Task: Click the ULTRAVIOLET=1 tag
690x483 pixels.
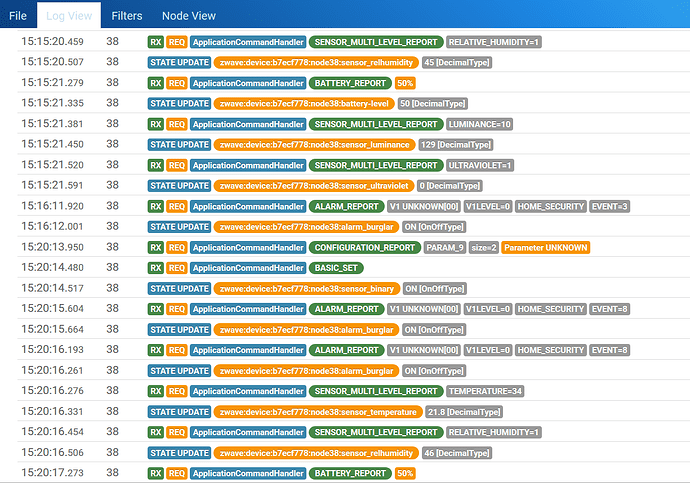Action: [x=480, y=165]
